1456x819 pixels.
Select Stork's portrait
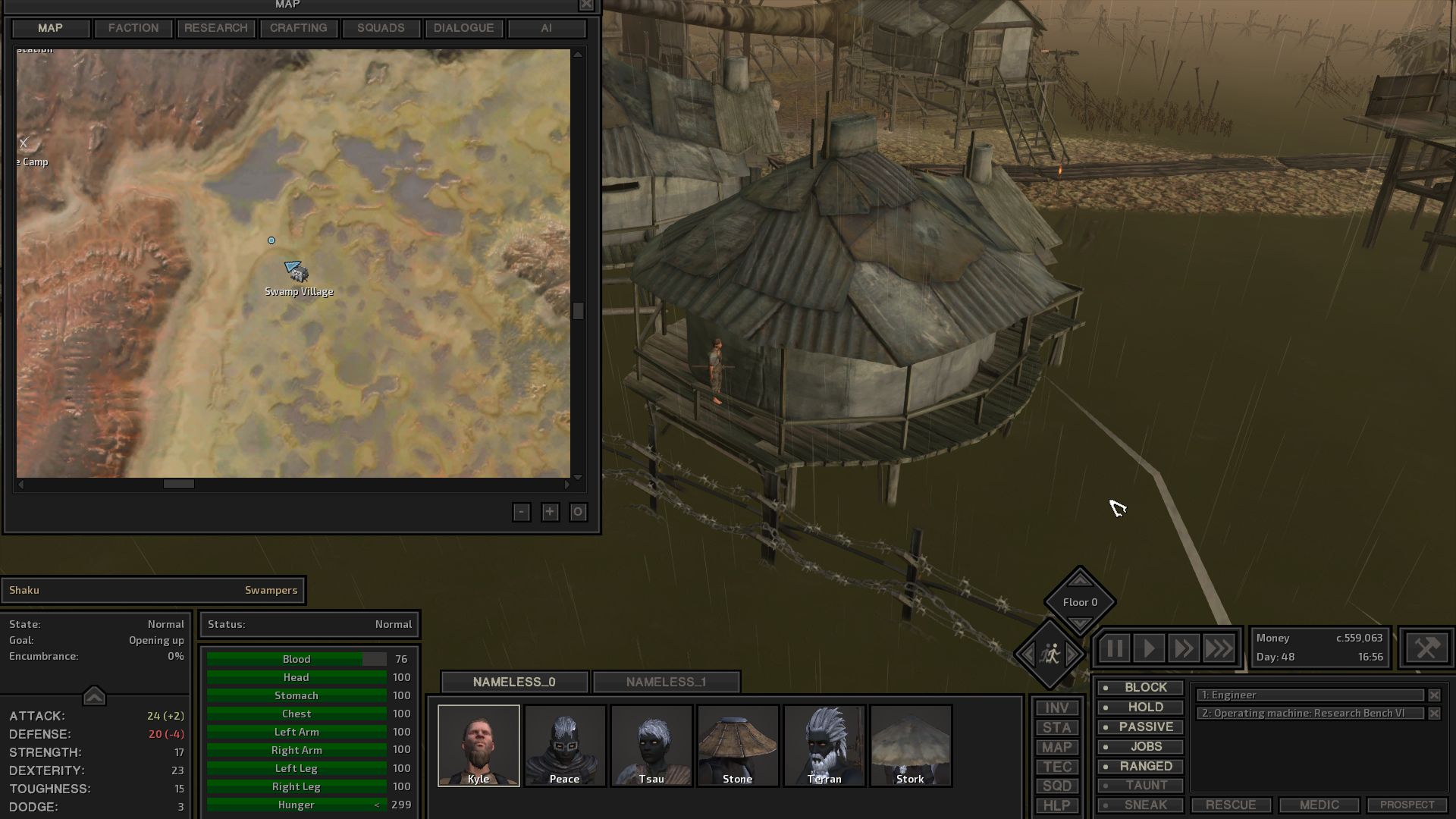[x=911, y=745]
